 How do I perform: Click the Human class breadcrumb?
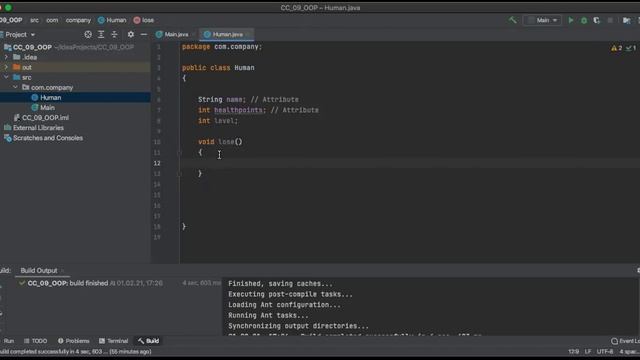pos(112,20)
